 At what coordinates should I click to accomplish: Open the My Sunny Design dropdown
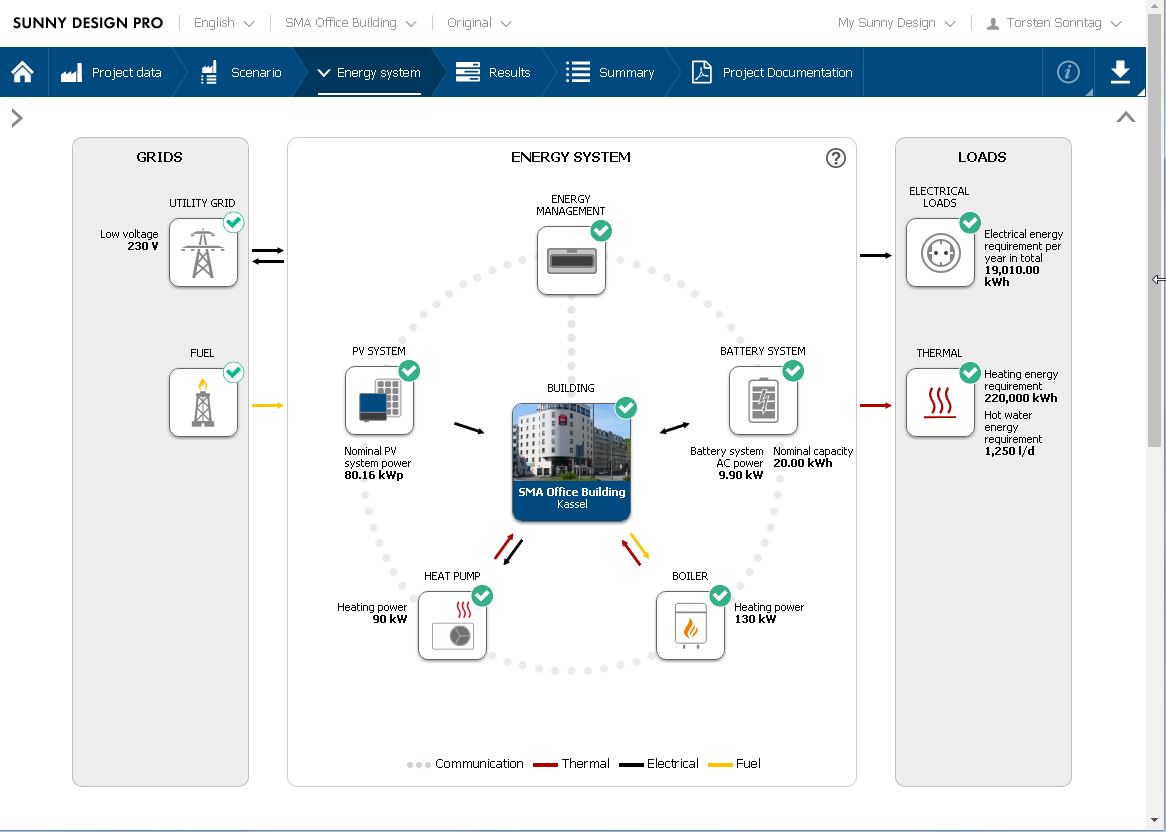point(896,23)
